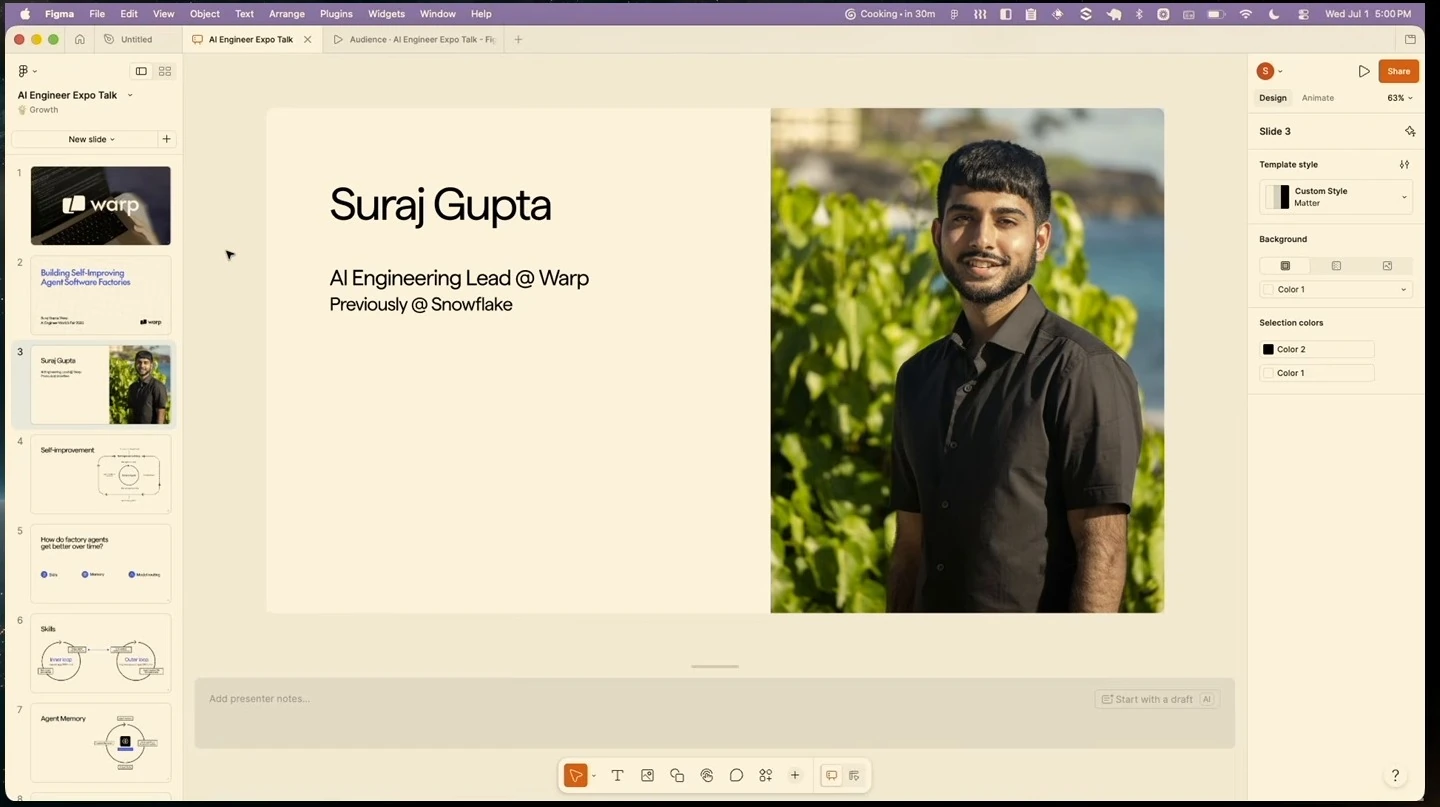Open the Custom Style template dropdown
Viewport: 1440px width, 807px height.
coord(1336,197)
